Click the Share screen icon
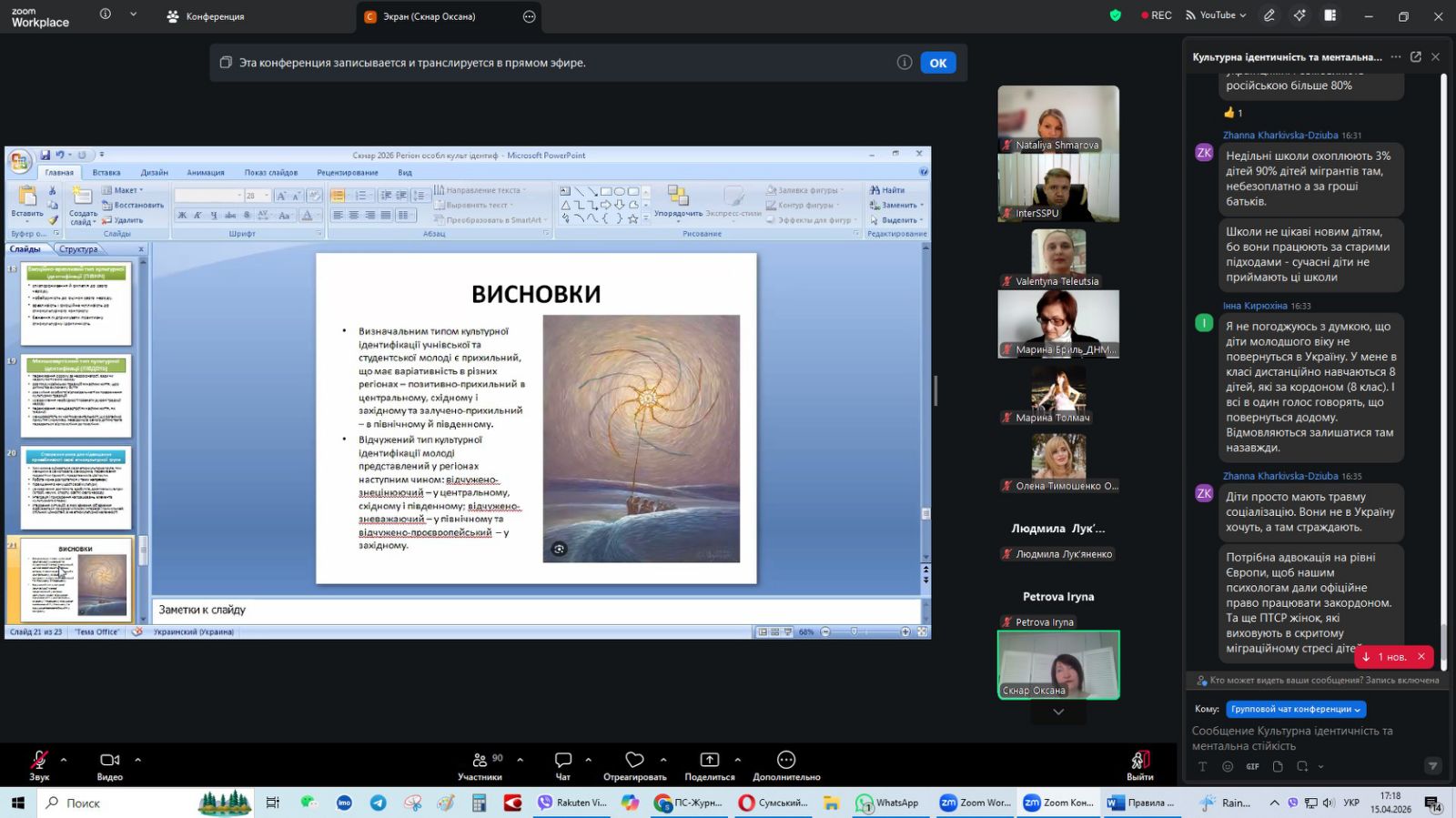The image size is (1456, 818). [709, 760]
